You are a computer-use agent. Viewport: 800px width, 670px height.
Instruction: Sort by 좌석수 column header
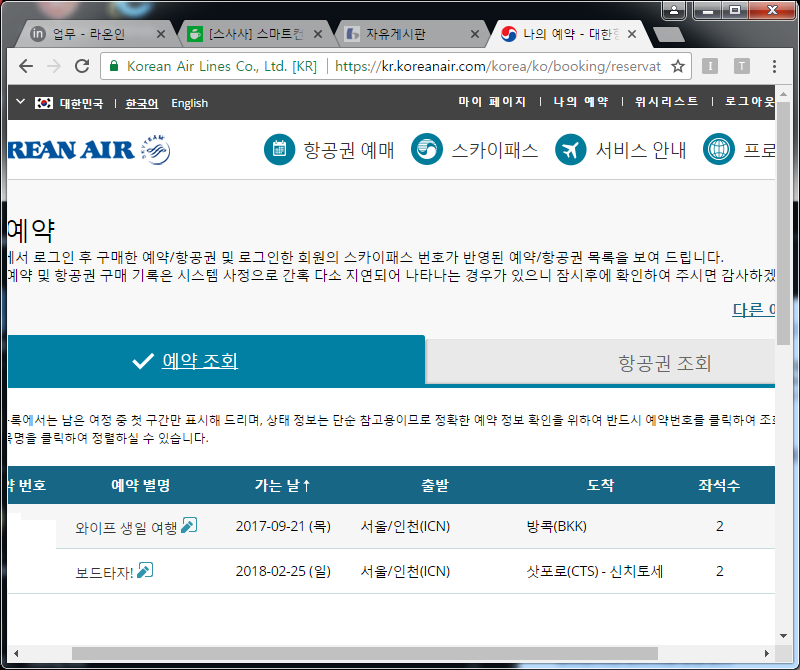coord(719,485)
